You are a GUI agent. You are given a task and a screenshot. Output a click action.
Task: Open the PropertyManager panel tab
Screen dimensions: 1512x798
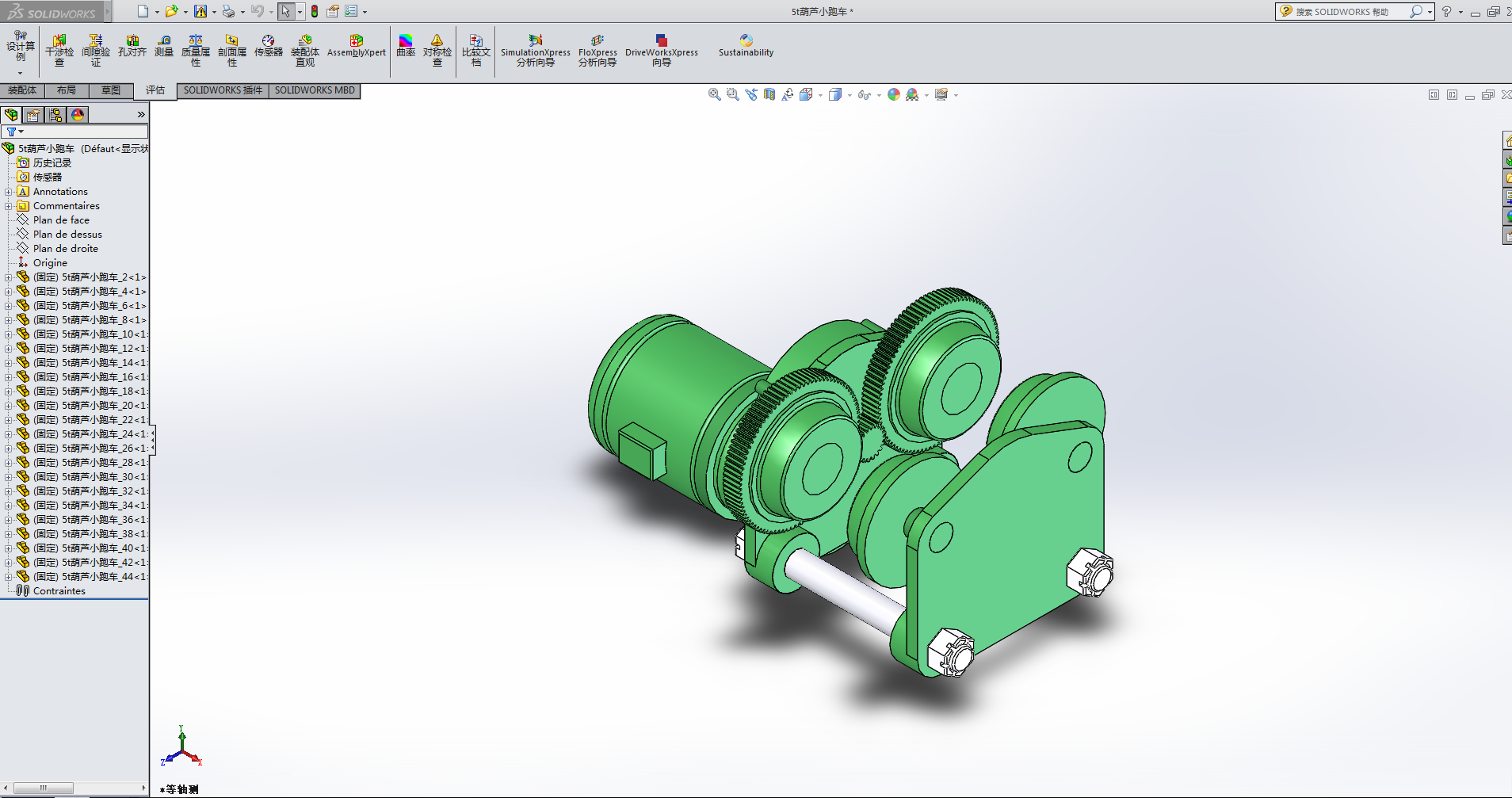(x=33, y=115)
